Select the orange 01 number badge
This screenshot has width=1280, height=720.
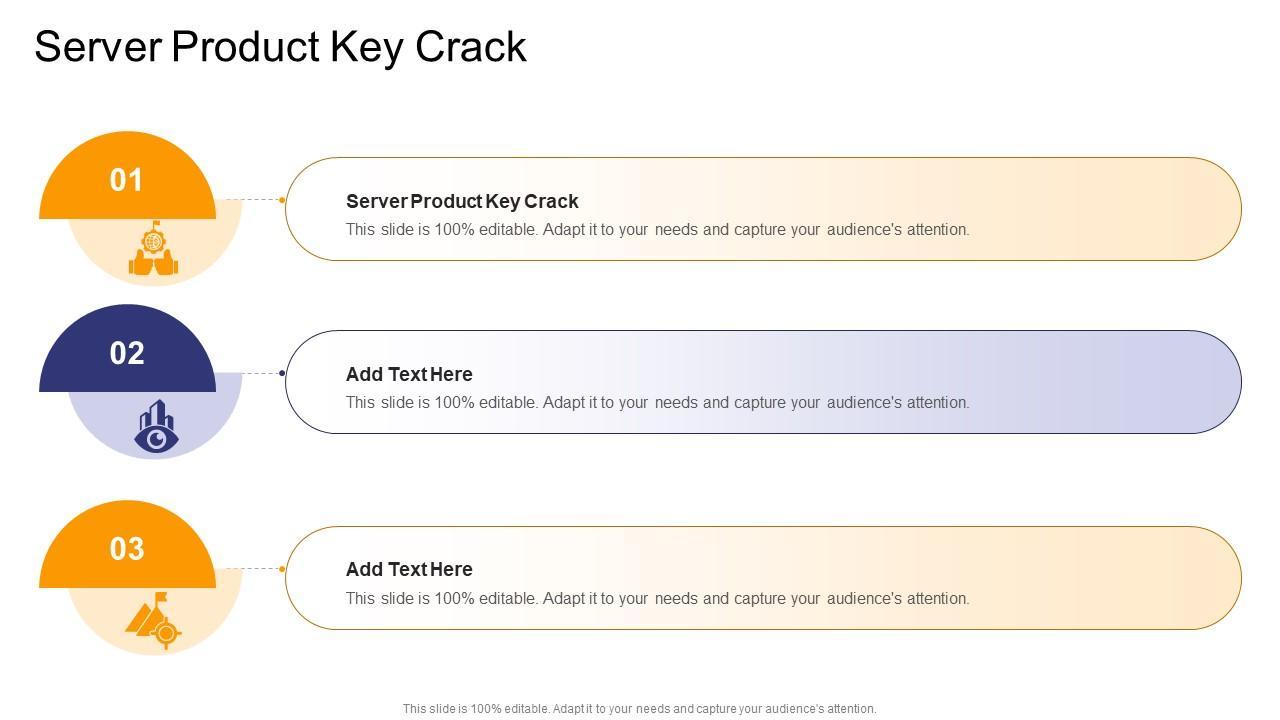[x=127, y=181]
